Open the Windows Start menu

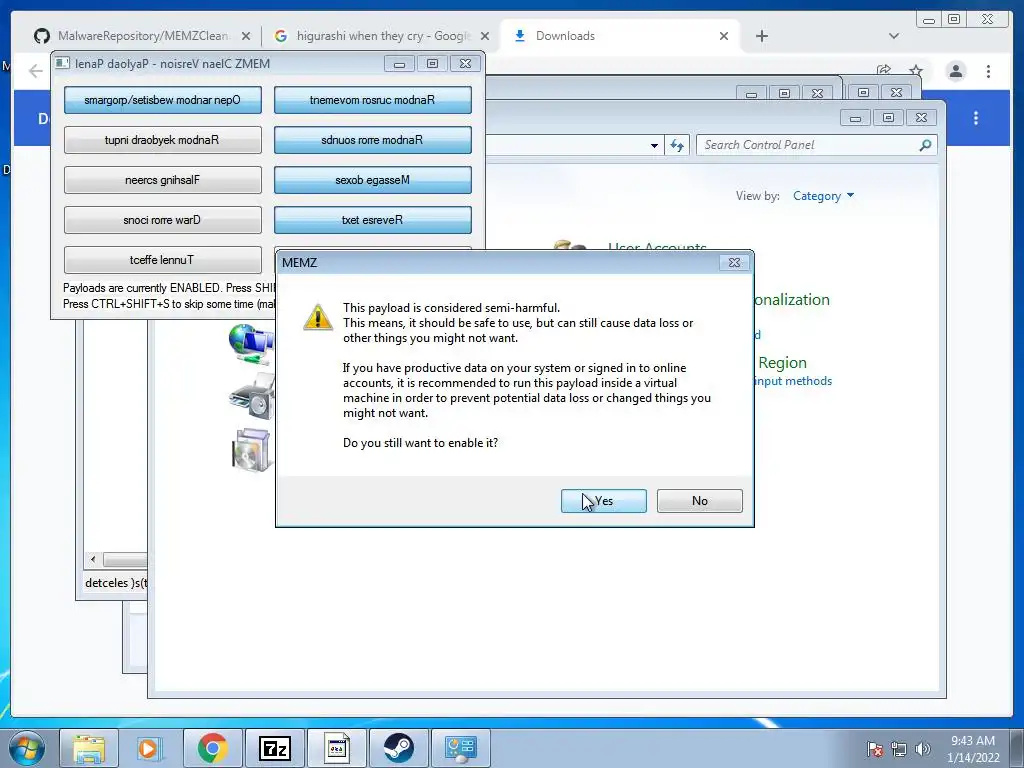(27, 748)
